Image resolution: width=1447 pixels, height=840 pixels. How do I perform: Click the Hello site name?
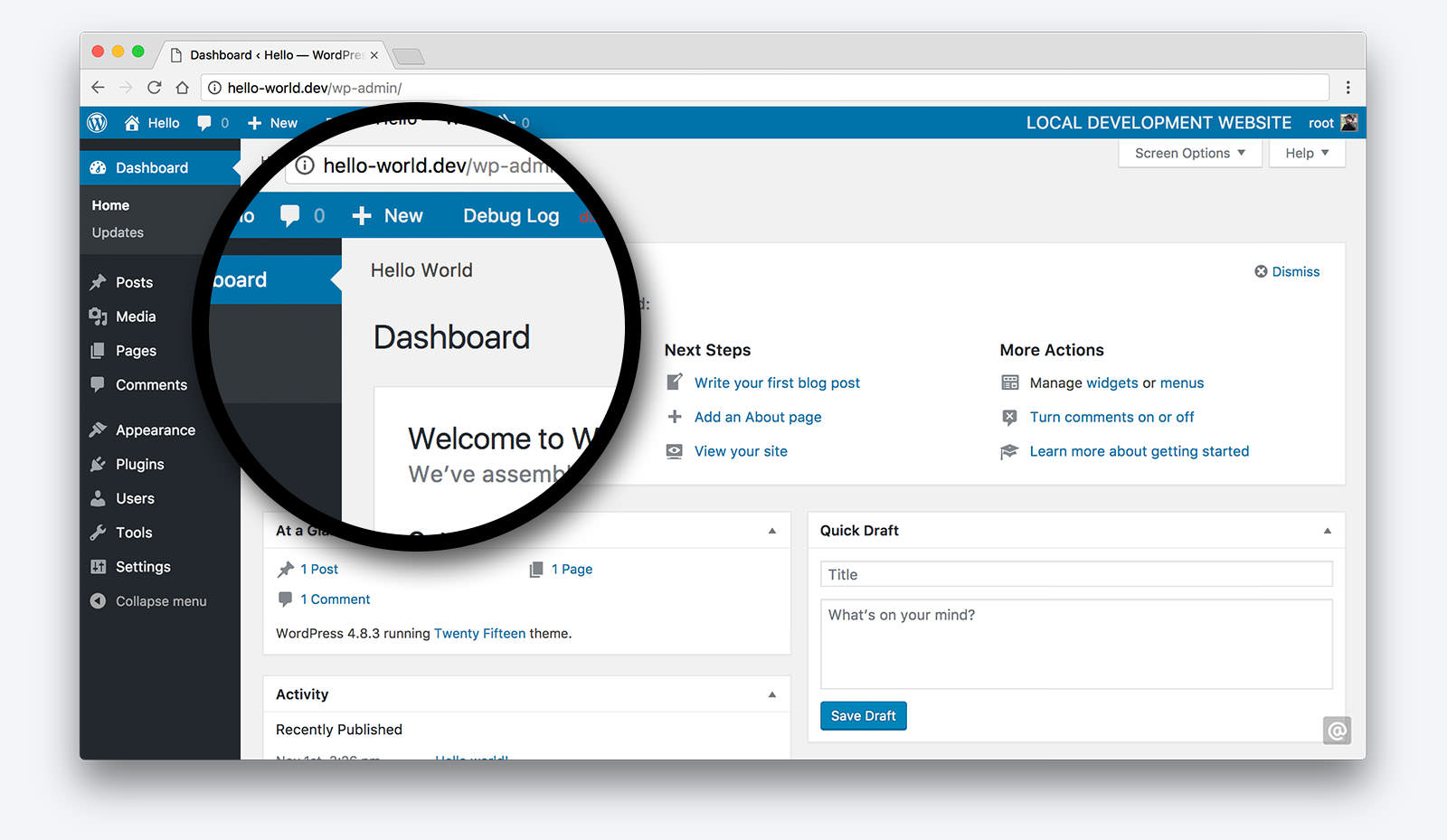[164, 123]
